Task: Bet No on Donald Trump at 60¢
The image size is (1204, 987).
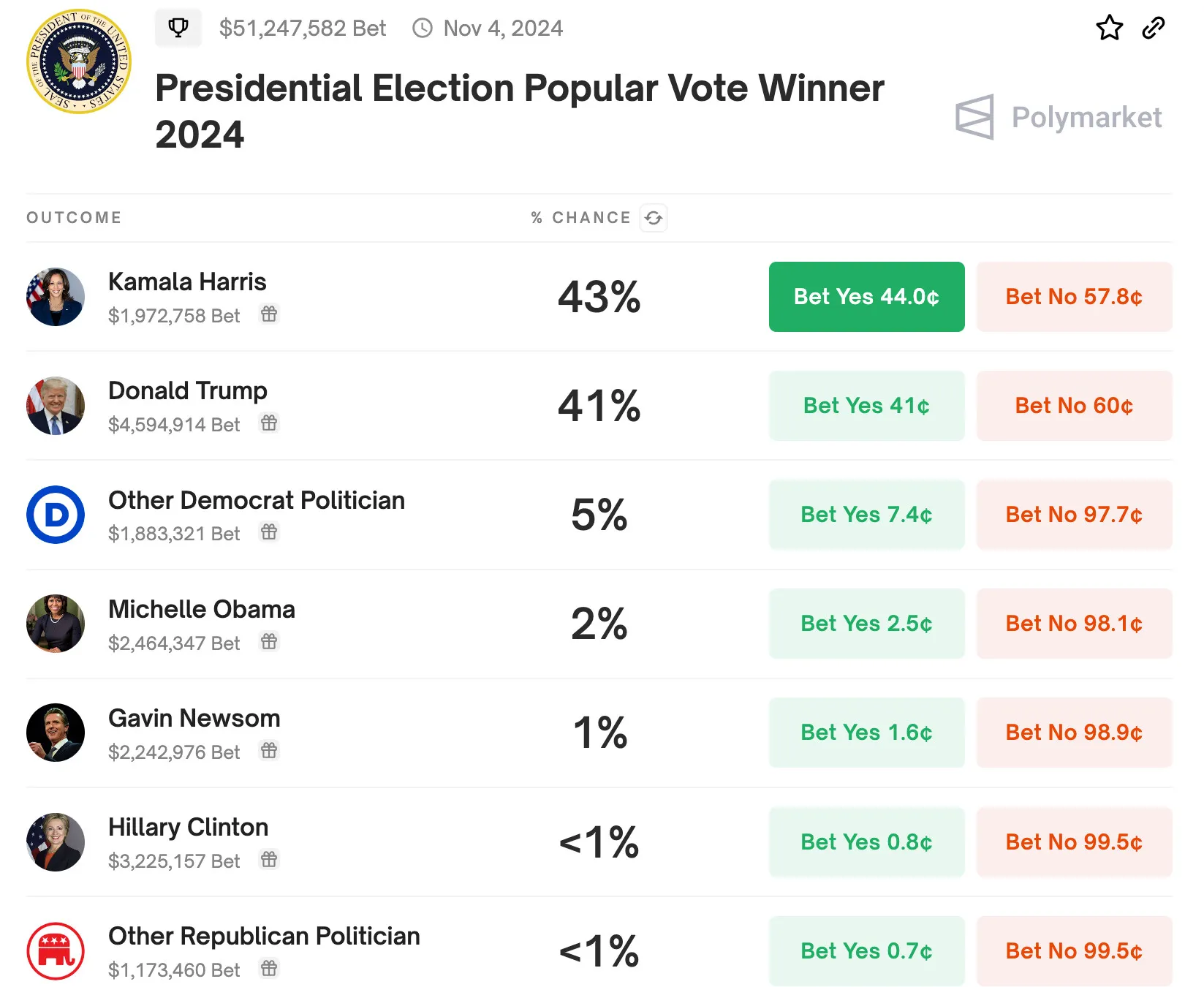Action: coord(1074,406)
